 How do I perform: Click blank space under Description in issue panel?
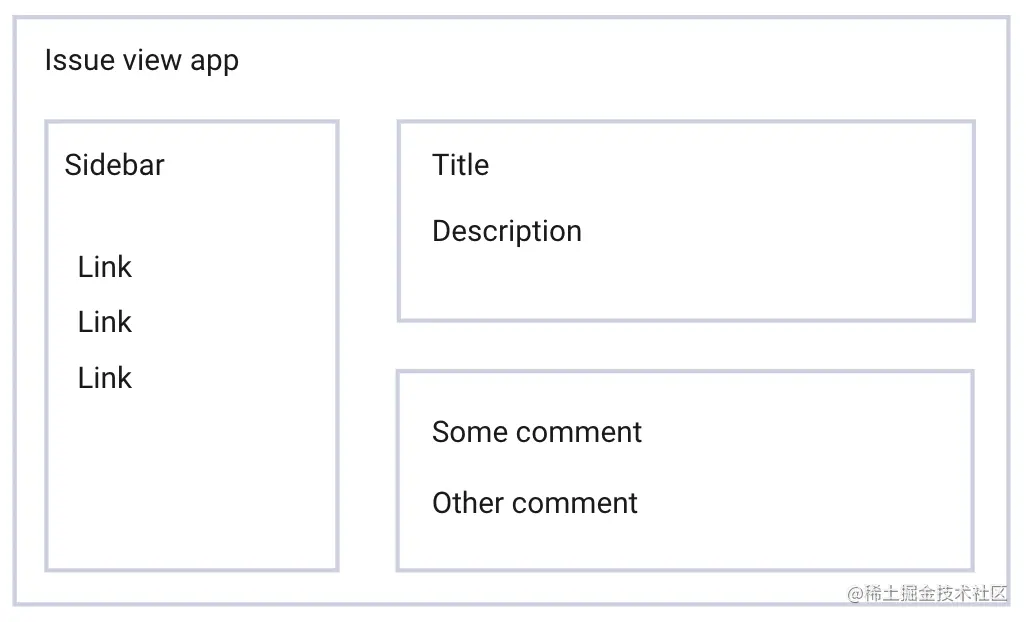[686, 285]
